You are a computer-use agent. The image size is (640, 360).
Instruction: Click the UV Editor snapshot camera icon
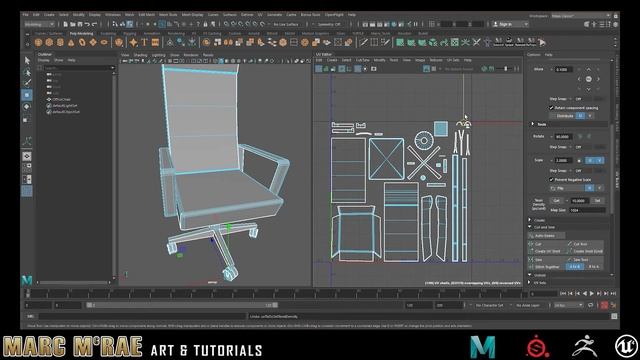coord(373,69)
